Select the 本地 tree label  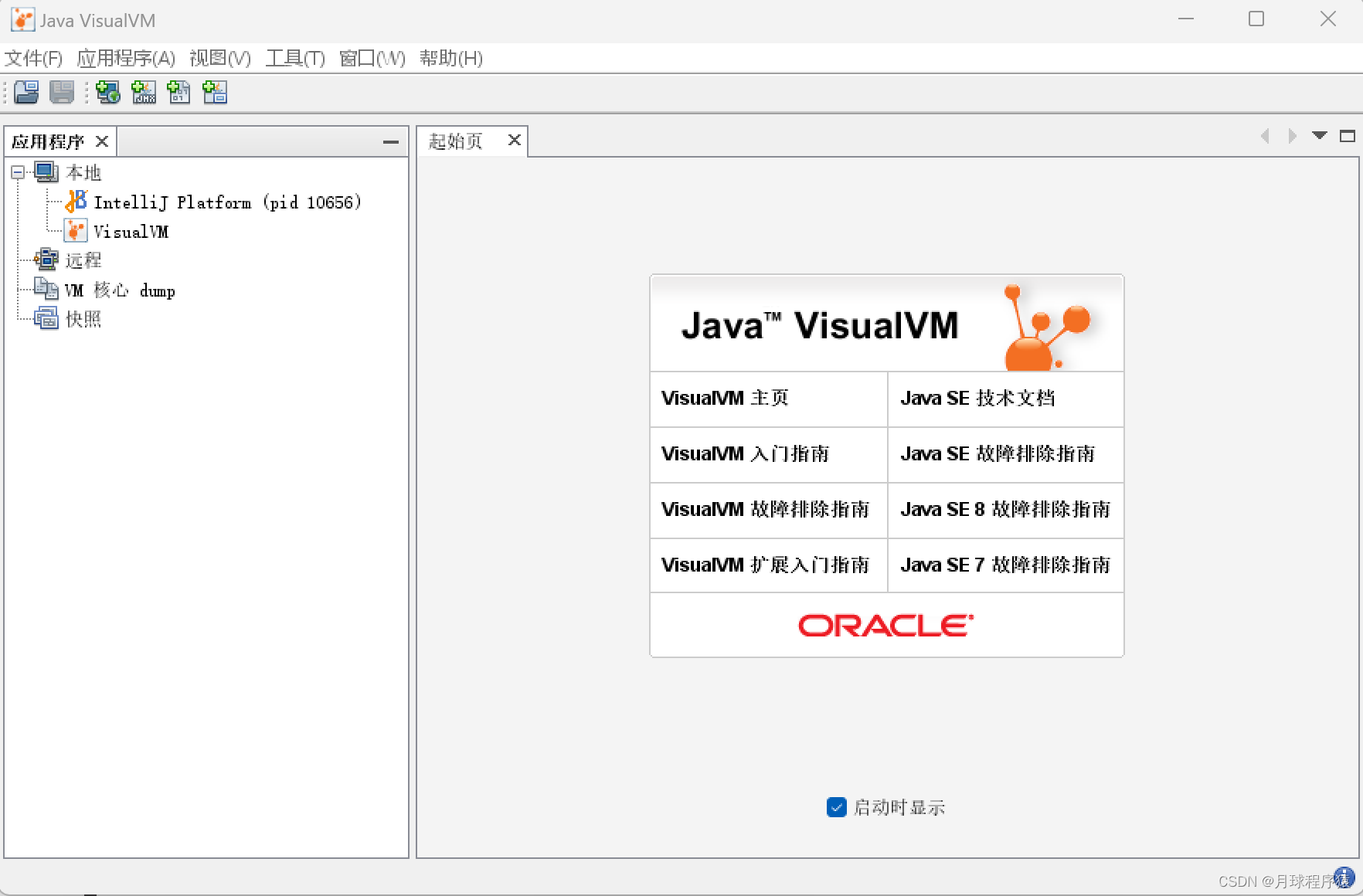pyautogui.click(x=83, y=172)
